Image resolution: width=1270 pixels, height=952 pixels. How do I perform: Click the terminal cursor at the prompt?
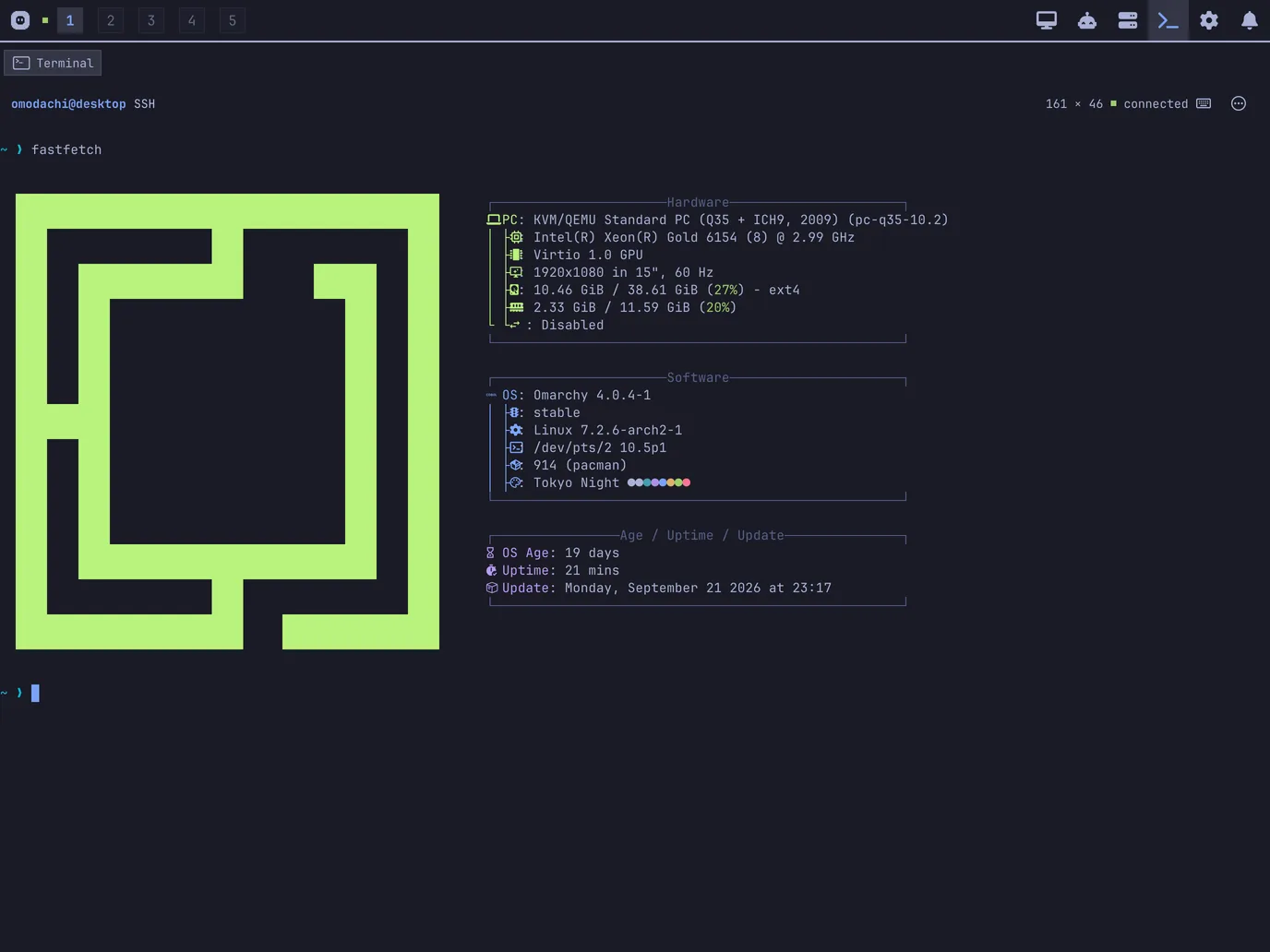pyautogui.click(x=35, y=693)
